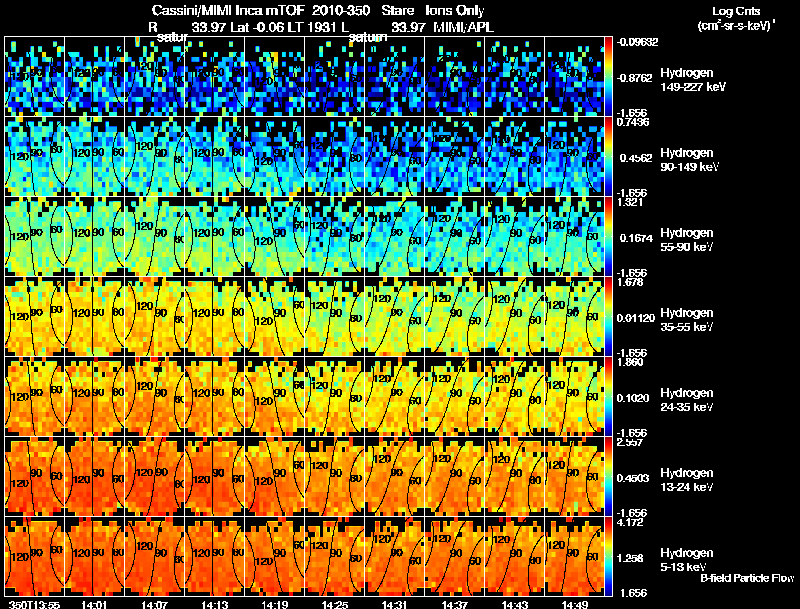Click the colorbar beside Hydrogen 90-149 keV
Viewport: 800px width, 609px height.
[608, 156]
